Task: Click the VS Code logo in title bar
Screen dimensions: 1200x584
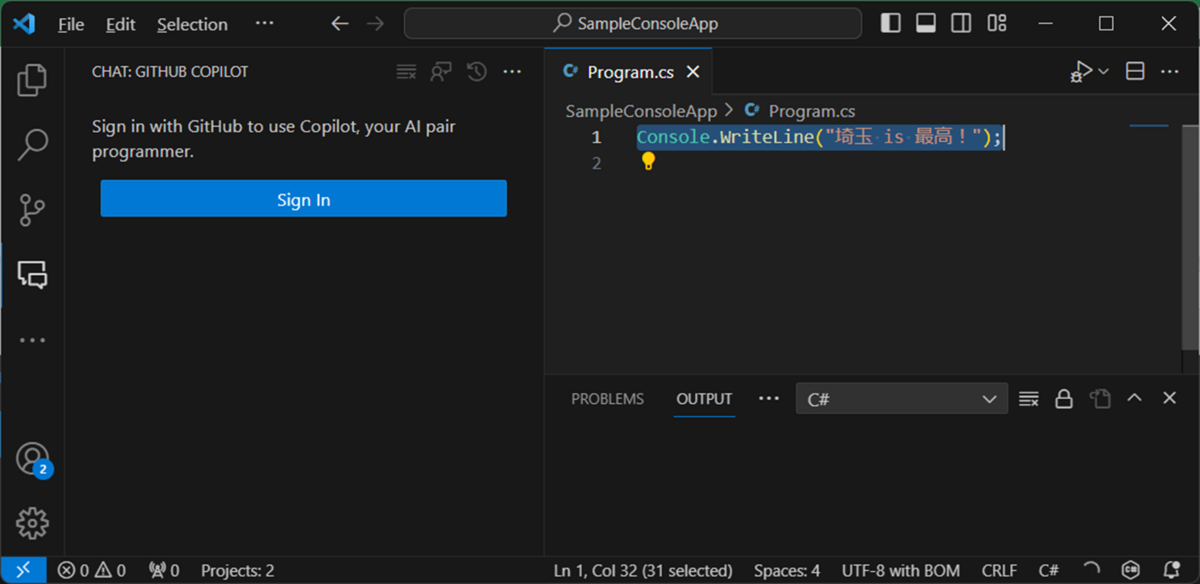Action: (x=24, y=24)
